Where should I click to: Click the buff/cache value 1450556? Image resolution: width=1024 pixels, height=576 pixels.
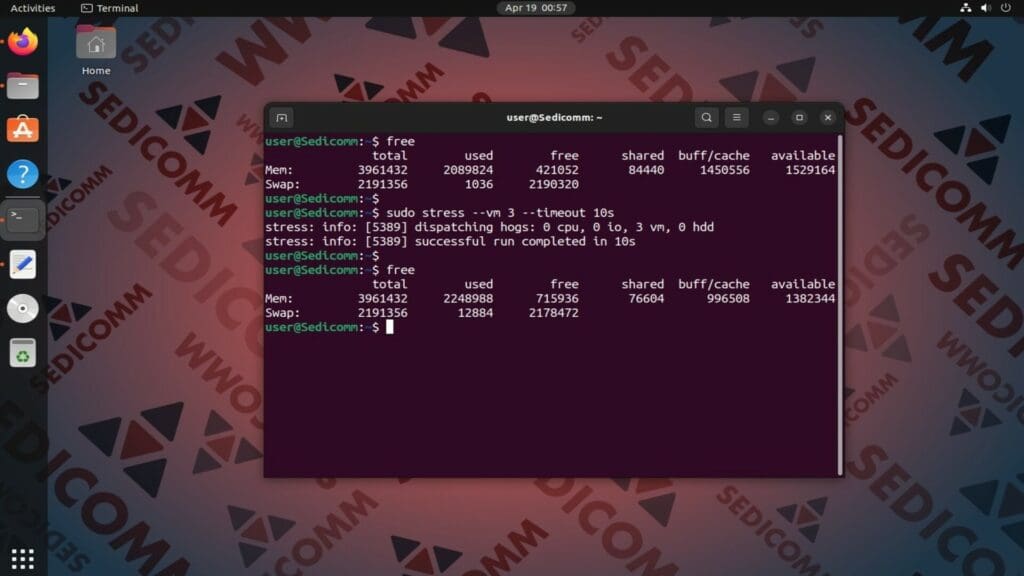pyautogui.click(x=725, y=170)
